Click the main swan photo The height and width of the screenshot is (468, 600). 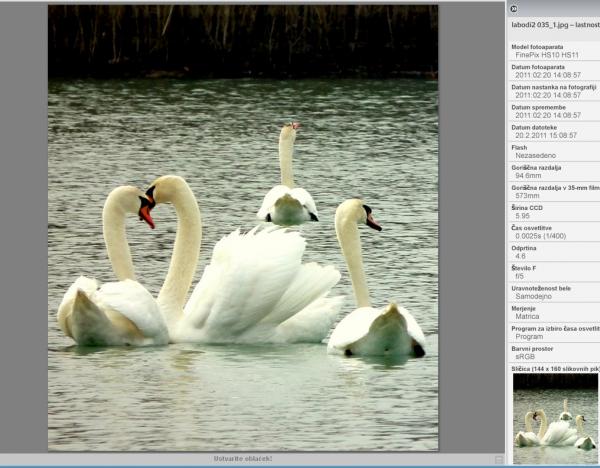[x=243, y=228]
